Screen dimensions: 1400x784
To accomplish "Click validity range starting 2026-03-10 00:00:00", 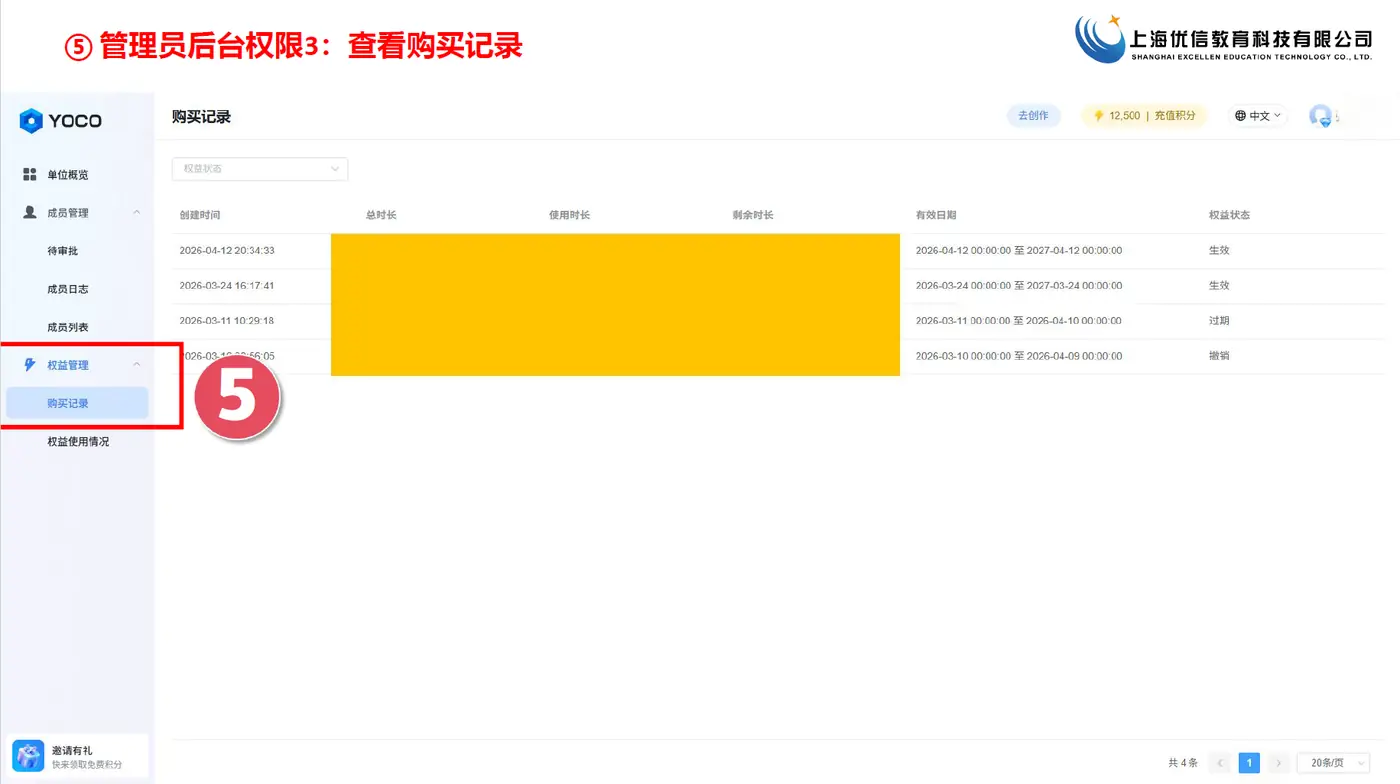I will pos(1019,356).
